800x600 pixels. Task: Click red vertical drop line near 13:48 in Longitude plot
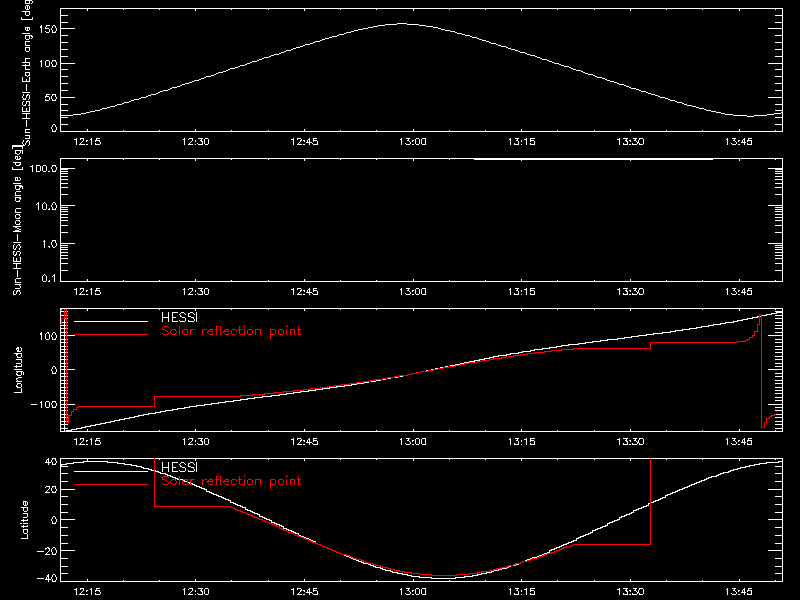pos(761,371)
